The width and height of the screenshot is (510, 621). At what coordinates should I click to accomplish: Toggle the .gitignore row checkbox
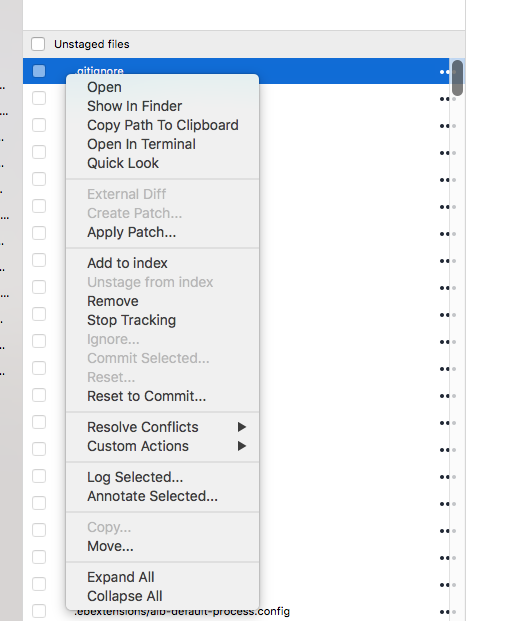(x=39, y=71)
